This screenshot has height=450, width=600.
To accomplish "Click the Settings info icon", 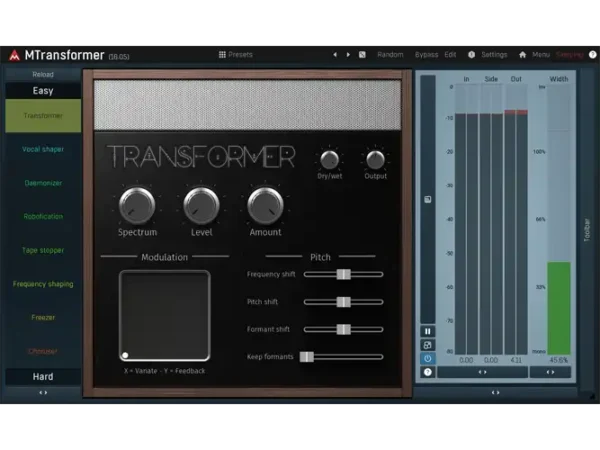I will click(x=471, y=55).
